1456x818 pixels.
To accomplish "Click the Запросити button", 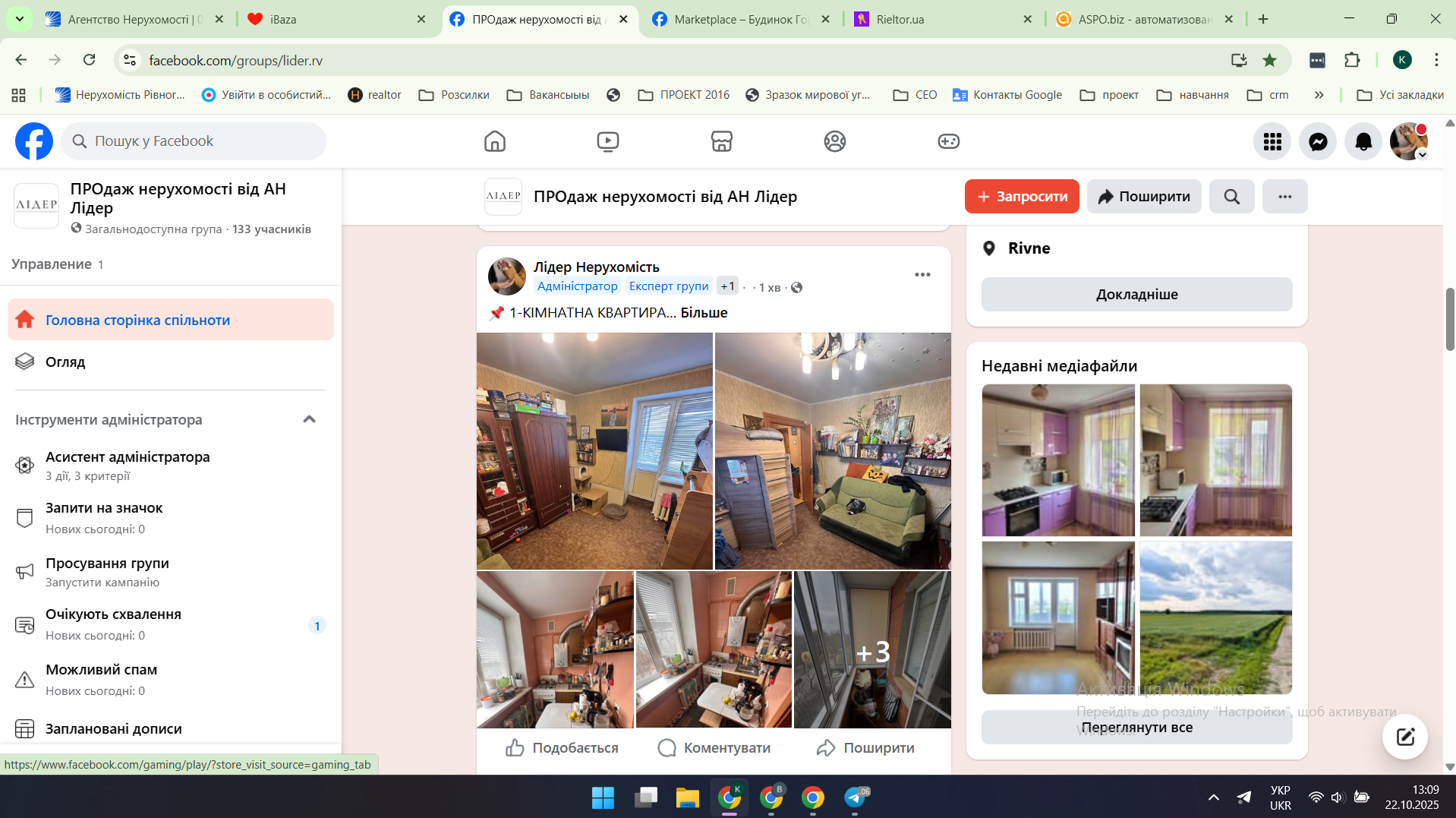I will 1021,197.
